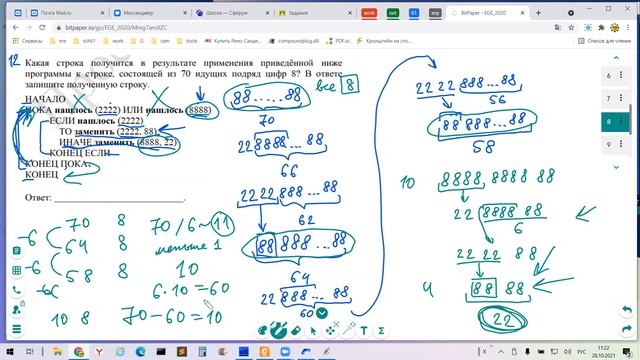Select the text T tool
The width and height of the screenshot is (640, 360).
pyautogui.click(x=364, y=331)
